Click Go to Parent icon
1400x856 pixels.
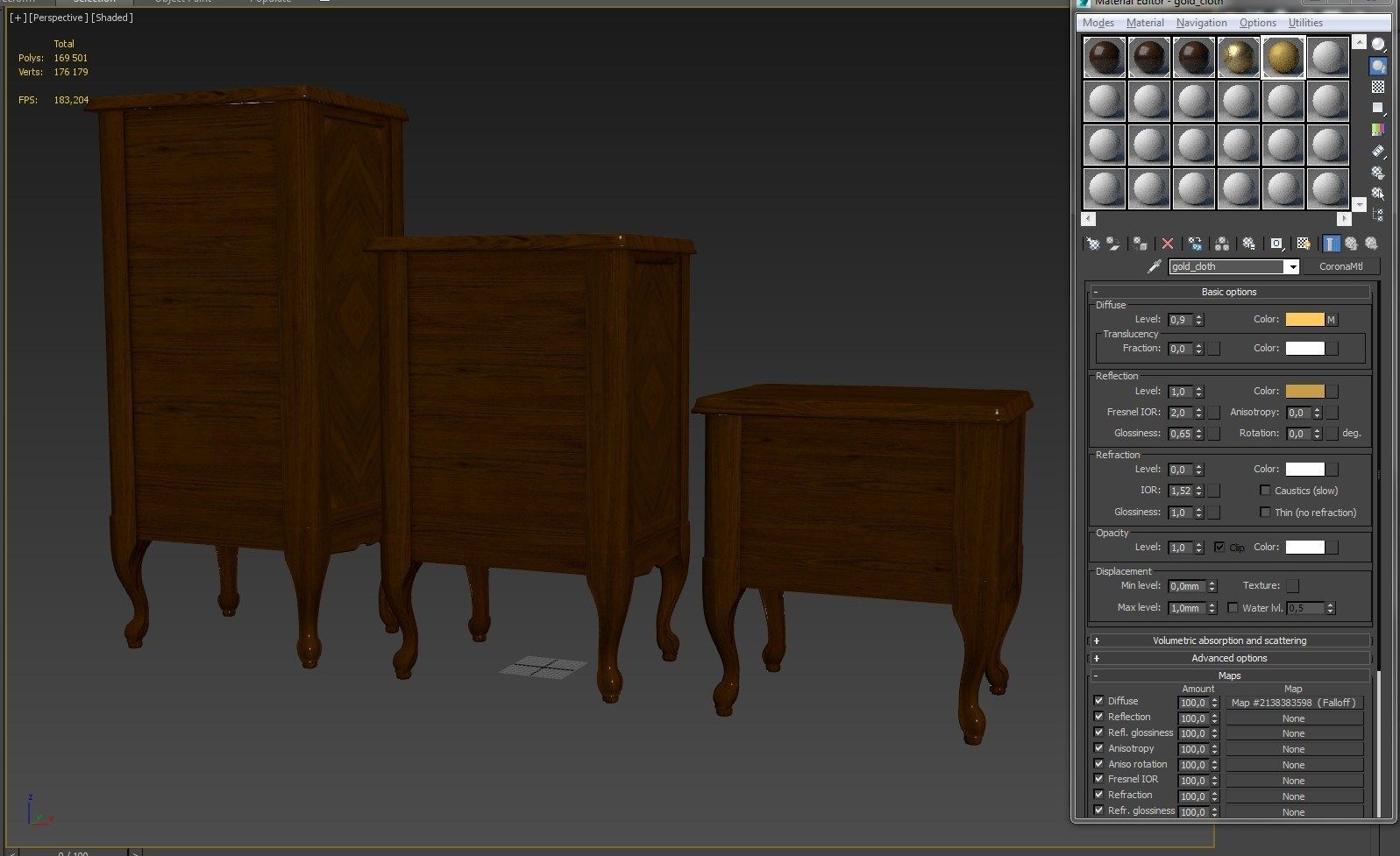click(x=1351, y=244)
